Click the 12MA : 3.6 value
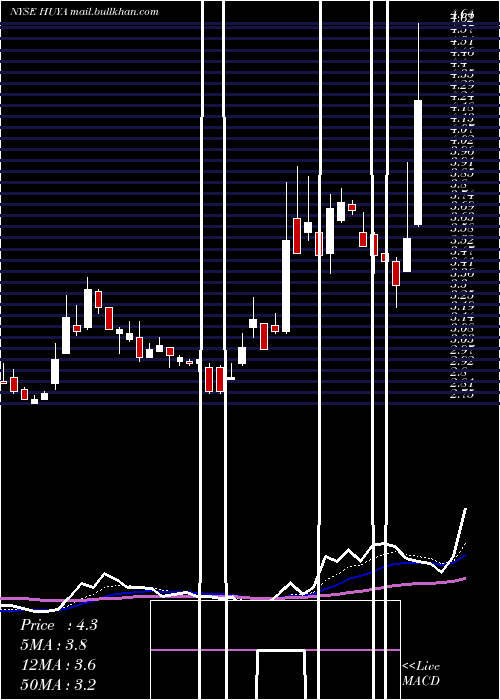Viewport: 500px width, 700px height. [58, 664]
